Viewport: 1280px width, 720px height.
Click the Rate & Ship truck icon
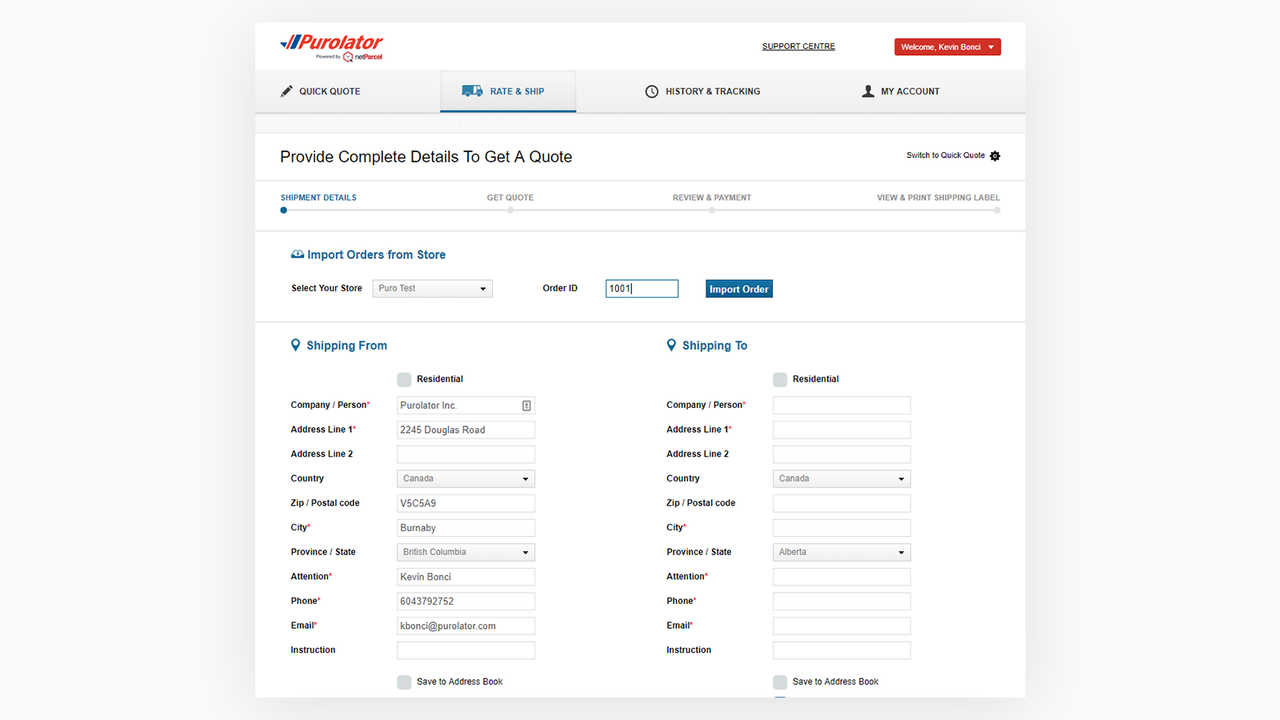[x=472, y=91]
